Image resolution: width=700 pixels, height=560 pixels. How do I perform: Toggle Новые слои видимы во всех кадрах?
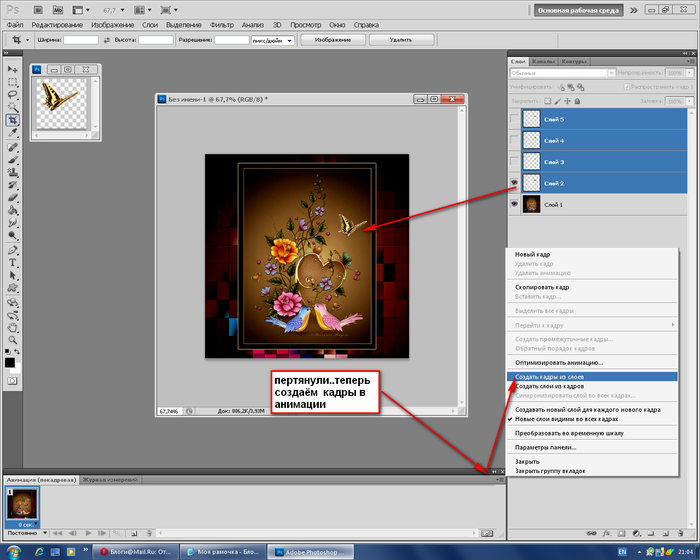pos(567,419)
